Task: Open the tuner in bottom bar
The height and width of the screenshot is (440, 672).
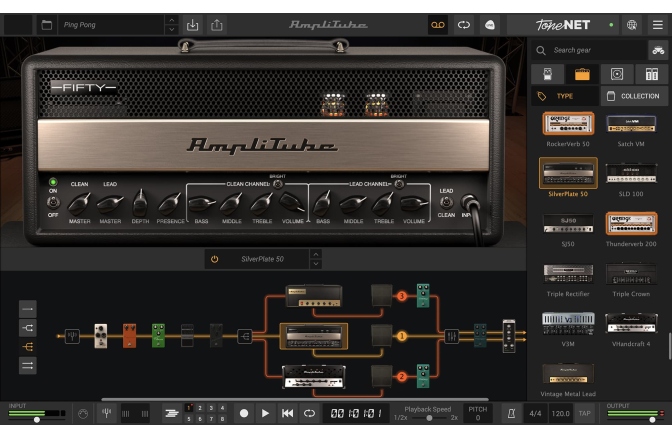Action: click(106, 413)
